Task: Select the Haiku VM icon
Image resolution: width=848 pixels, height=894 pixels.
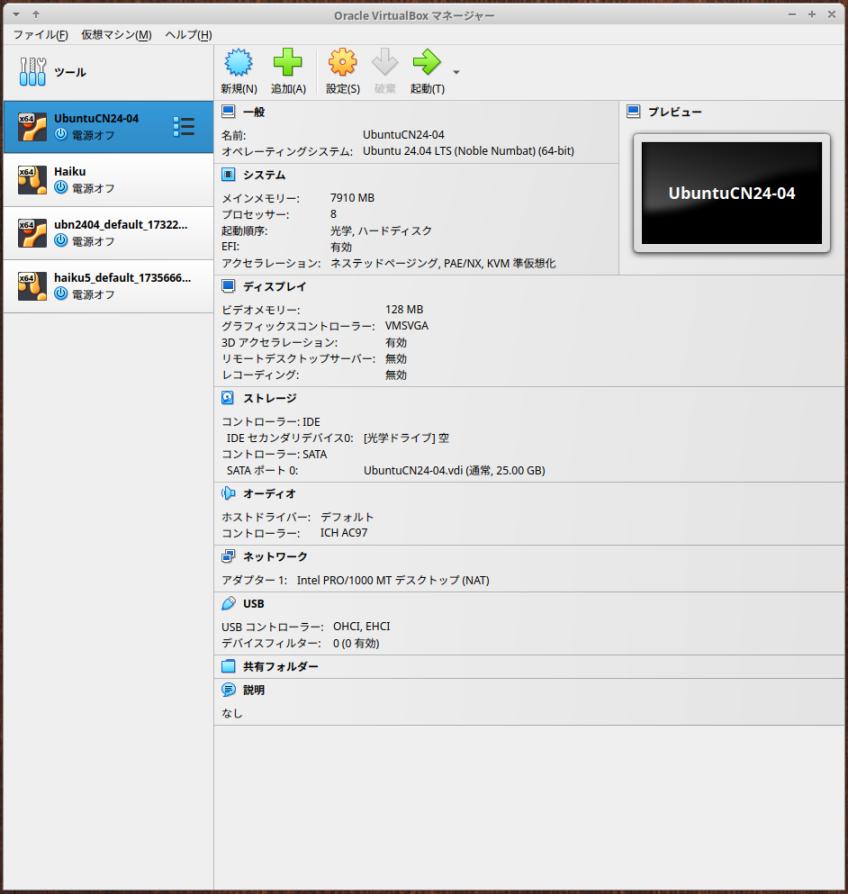Action: pos(32,180)
